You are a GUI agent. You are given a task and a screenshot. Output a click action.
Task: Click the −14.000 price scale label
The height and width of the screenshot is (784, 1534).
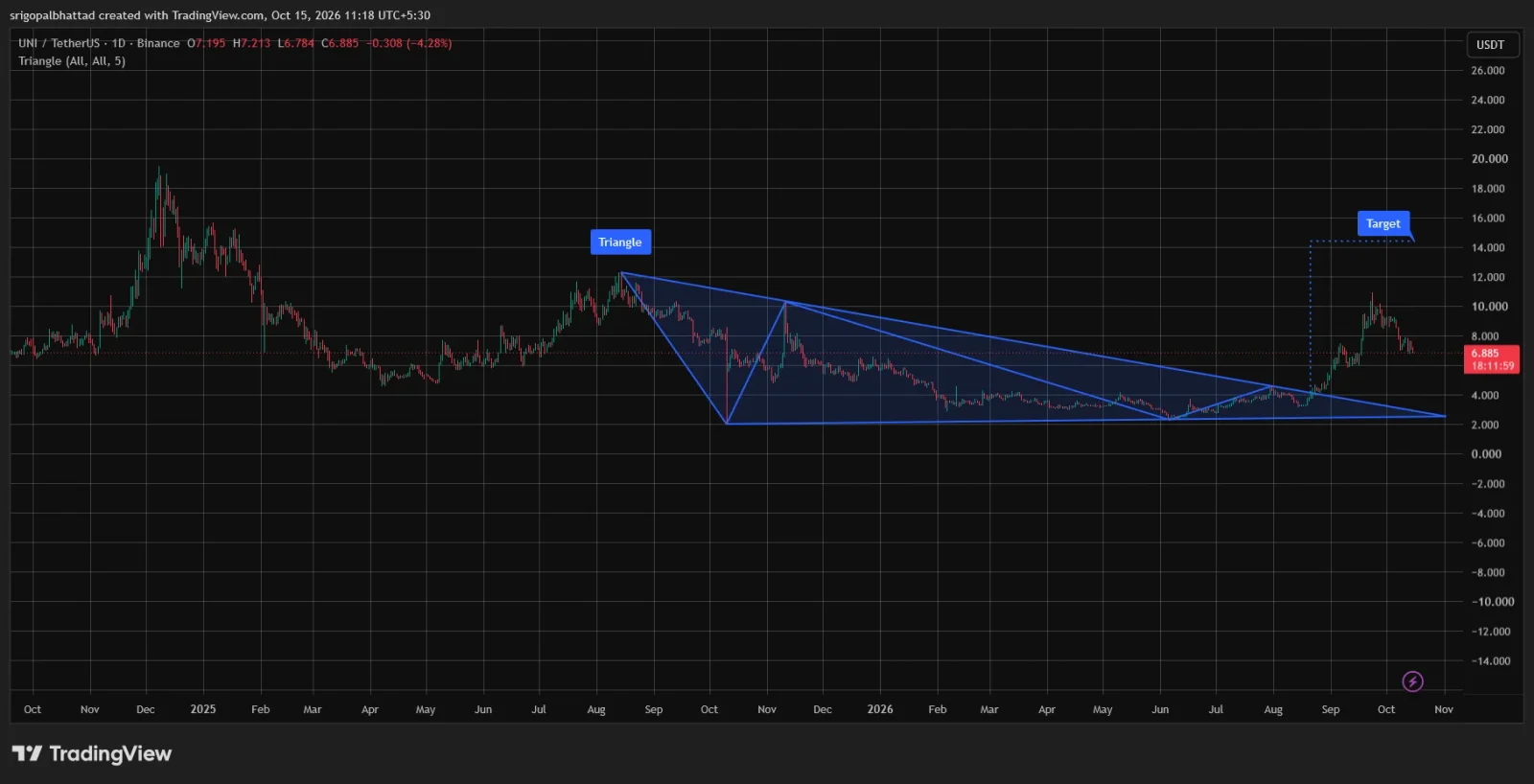click(1491, 661)
